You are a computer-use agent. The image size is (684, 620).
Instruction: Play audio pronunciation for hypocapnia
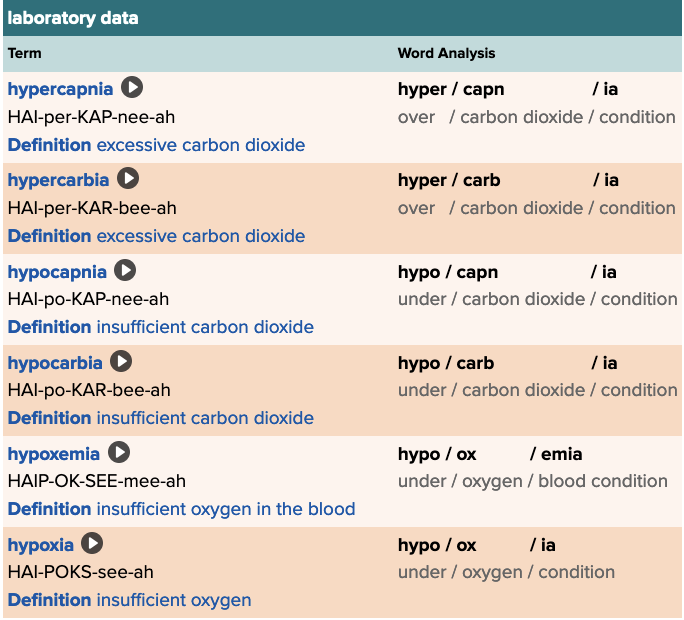click(125, 270)
